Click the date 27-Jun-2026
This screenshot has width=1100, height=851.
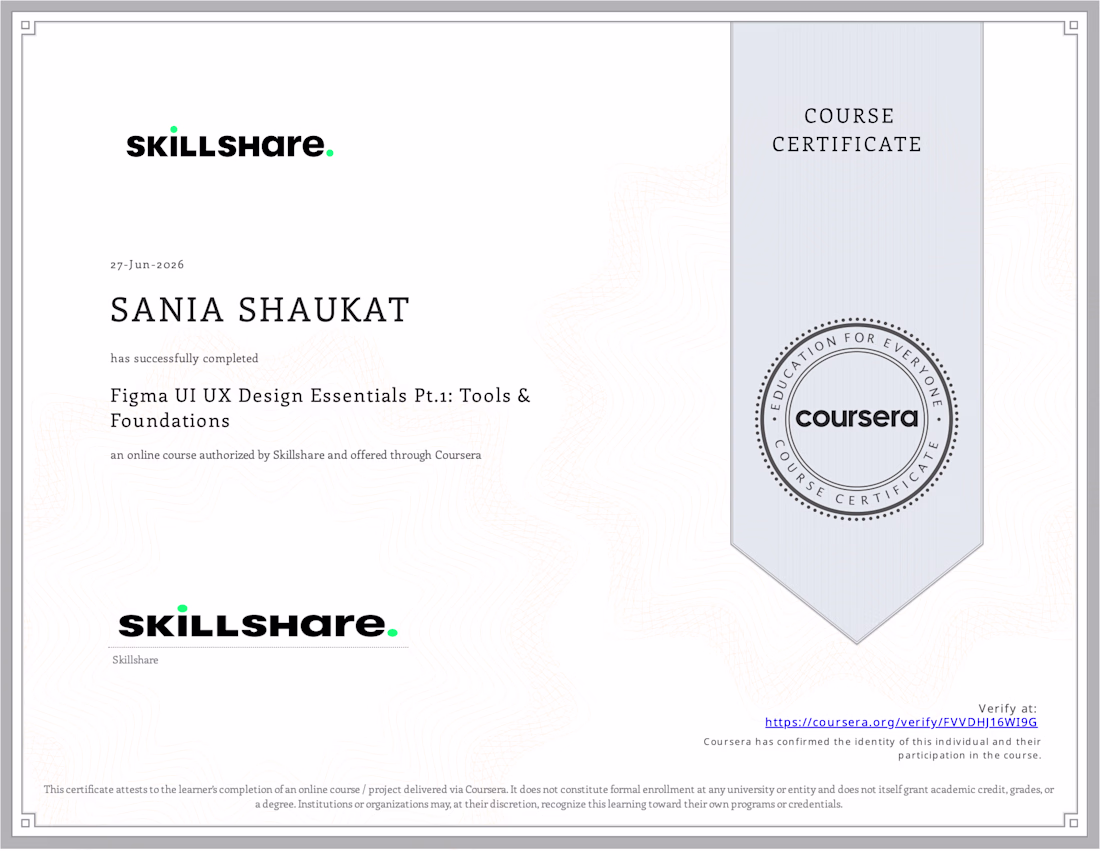tap(147, 264)
